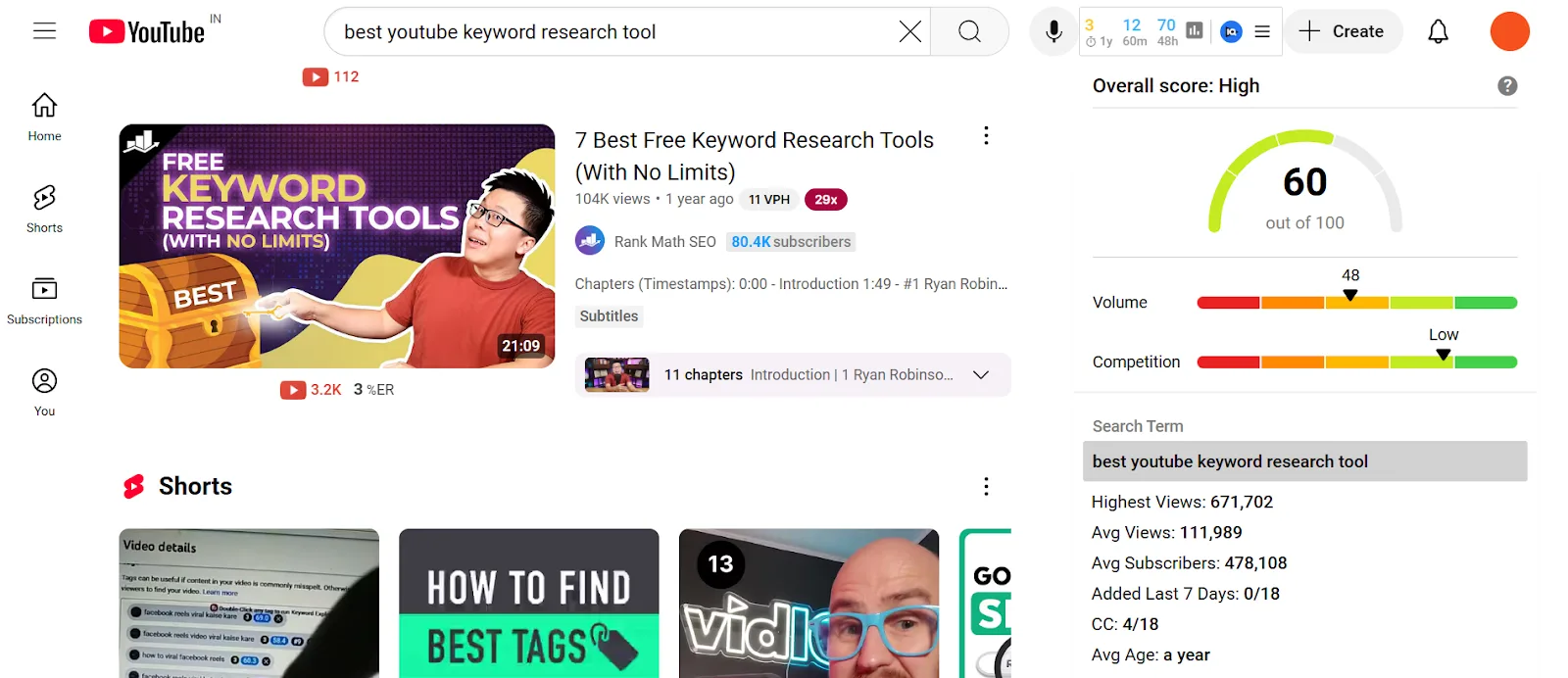Click Avg Views: 111,989
The image size is (1568, 678).
coord(1166,532)
